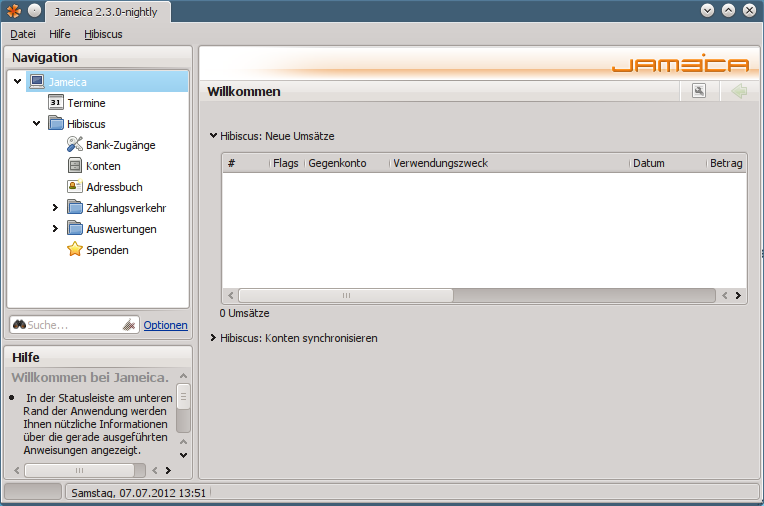Click the search icon beside the Willkommen title
This screenshot has height=506, width=764.
point(699,91)
